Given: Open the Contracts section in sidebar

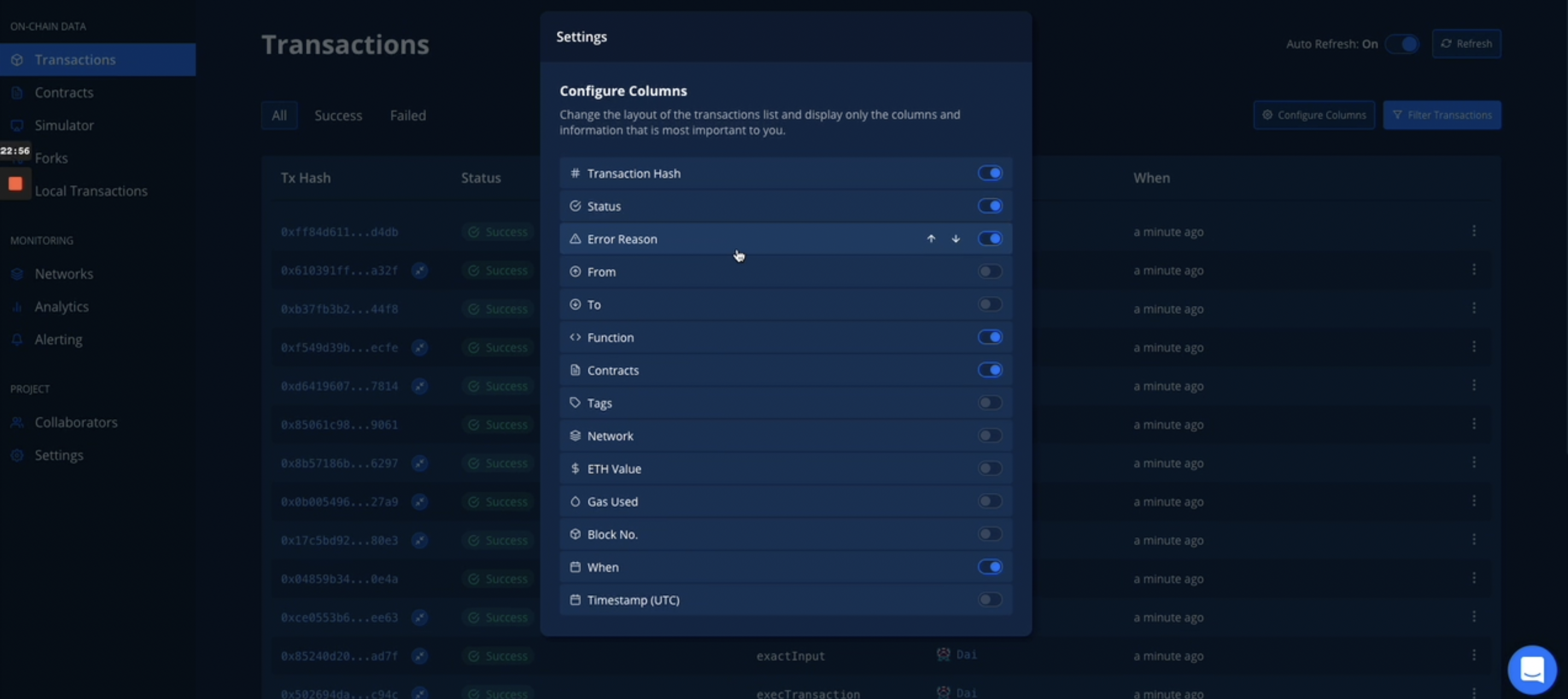Looking at the screenshot, I should 64,92.
